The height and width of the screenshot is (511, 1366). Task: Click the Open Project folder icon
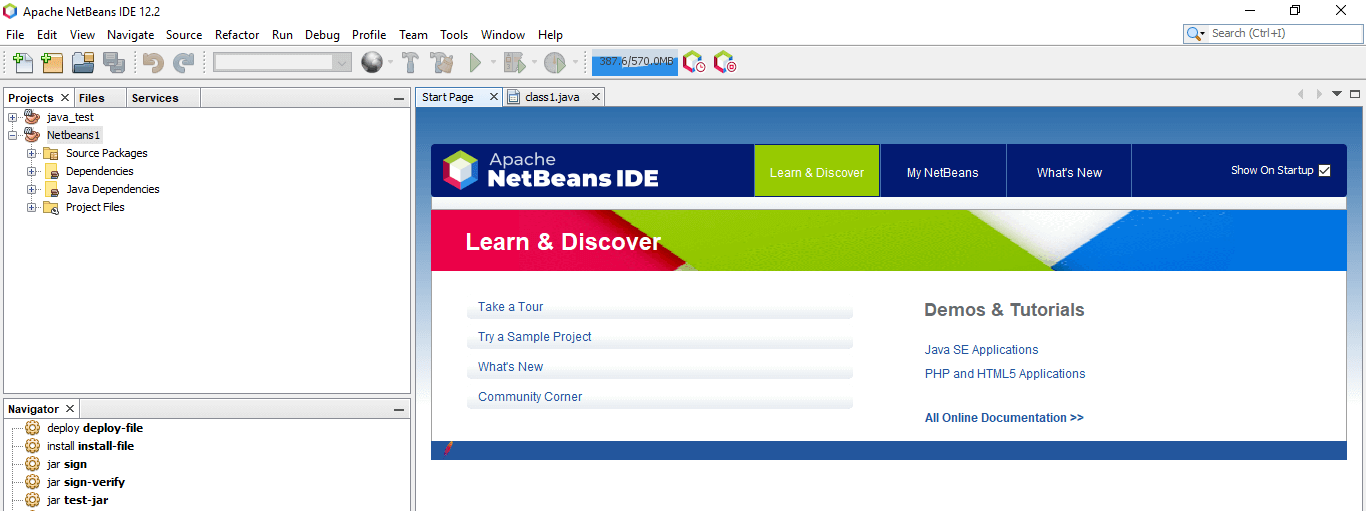pyautogui.click(x=83, y=63)
